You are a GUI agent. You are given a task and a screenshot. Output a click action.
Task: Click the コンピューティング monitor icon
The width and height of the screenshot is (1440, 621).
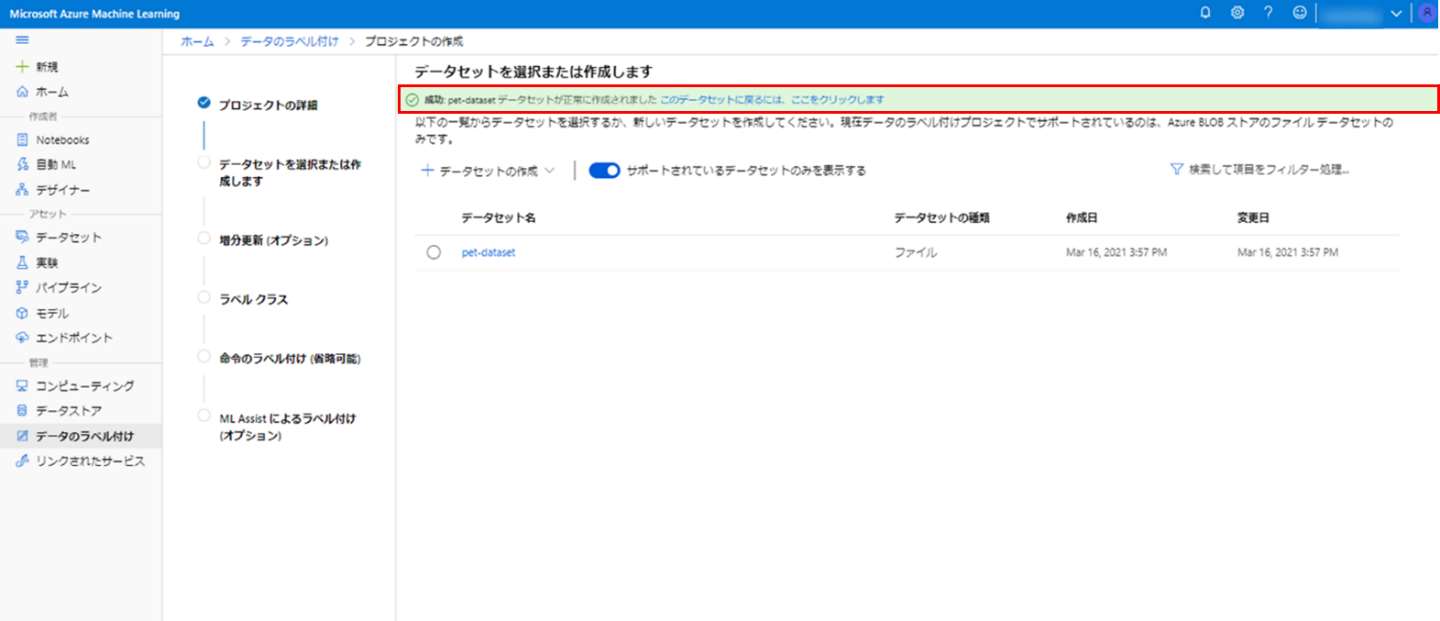(x=22, y=386)
